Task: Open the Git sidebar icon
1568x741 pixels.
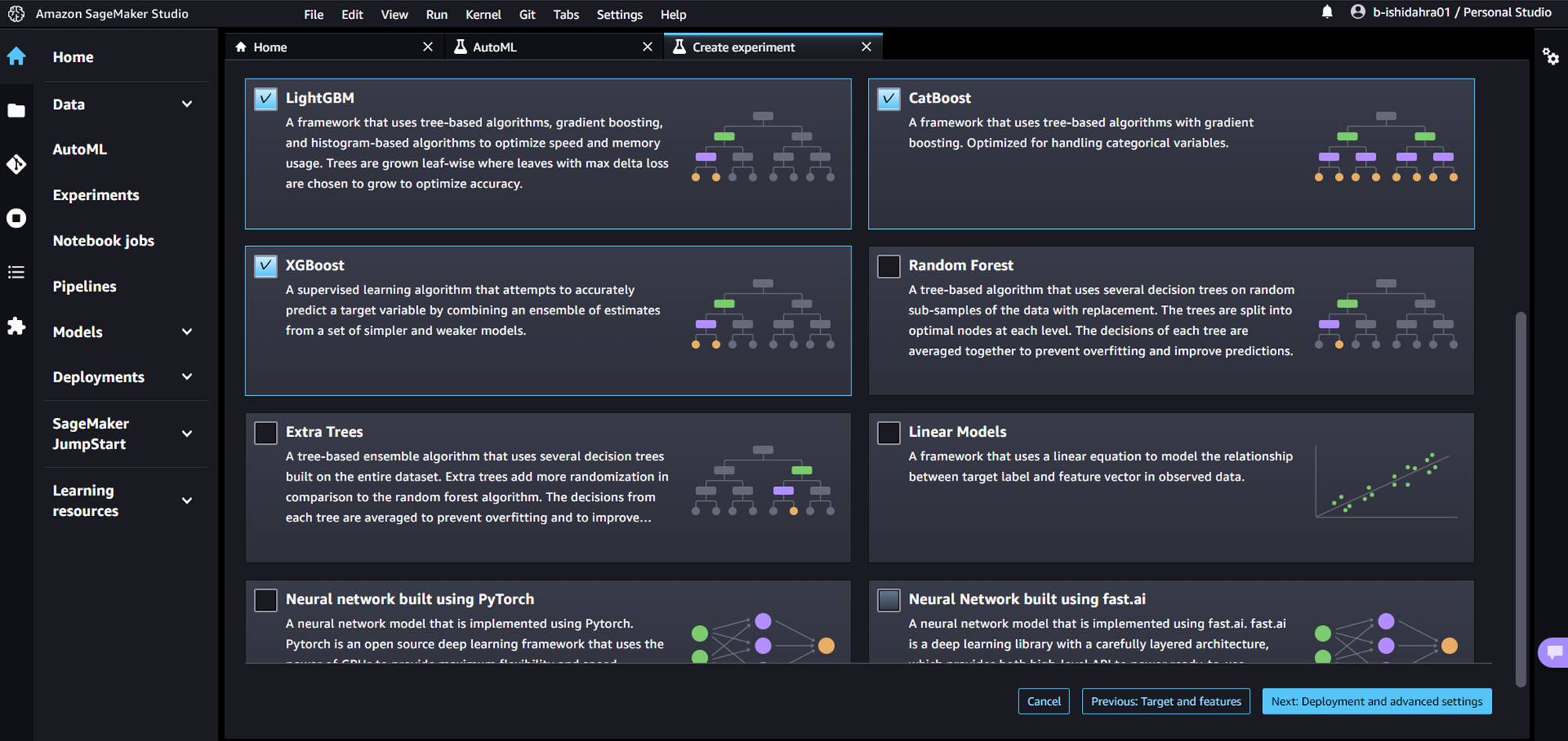Action: (16, 164)
